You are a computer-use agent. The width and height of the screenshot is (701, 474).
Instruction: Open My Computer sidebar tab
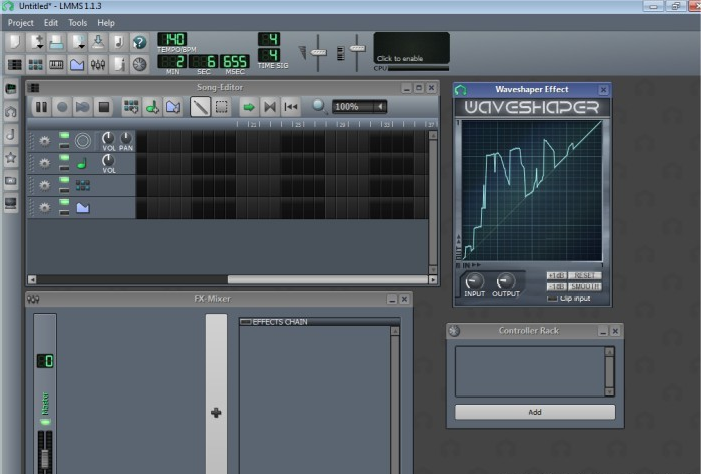pyautogui.click(x=11, y=204)
